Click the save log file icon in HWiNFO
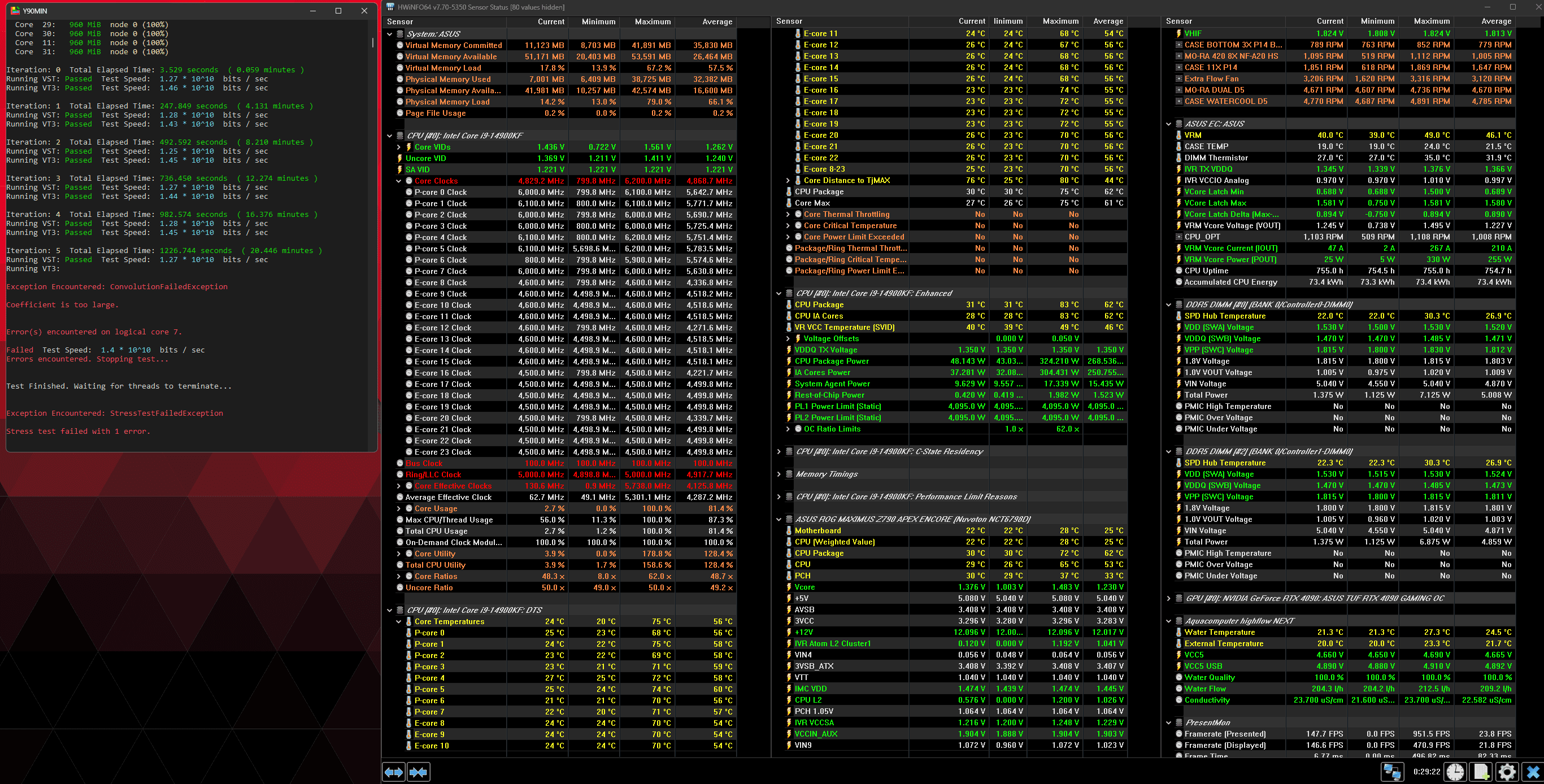Screen dimensions: 1544x784 (1481, 772)
